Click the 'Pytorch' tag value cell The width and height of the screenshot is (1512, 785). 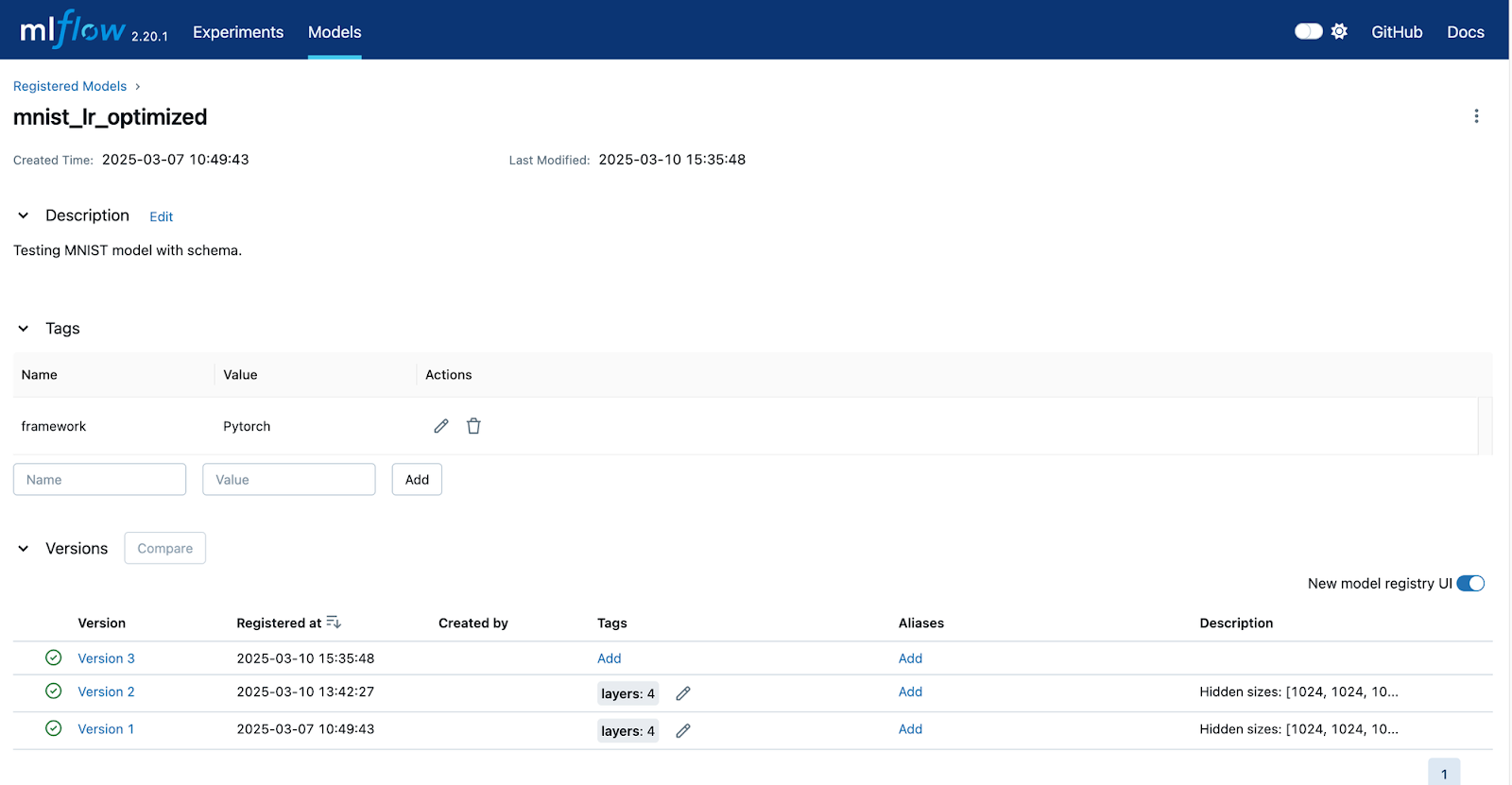pyautogui.click(x=247, y=426)
